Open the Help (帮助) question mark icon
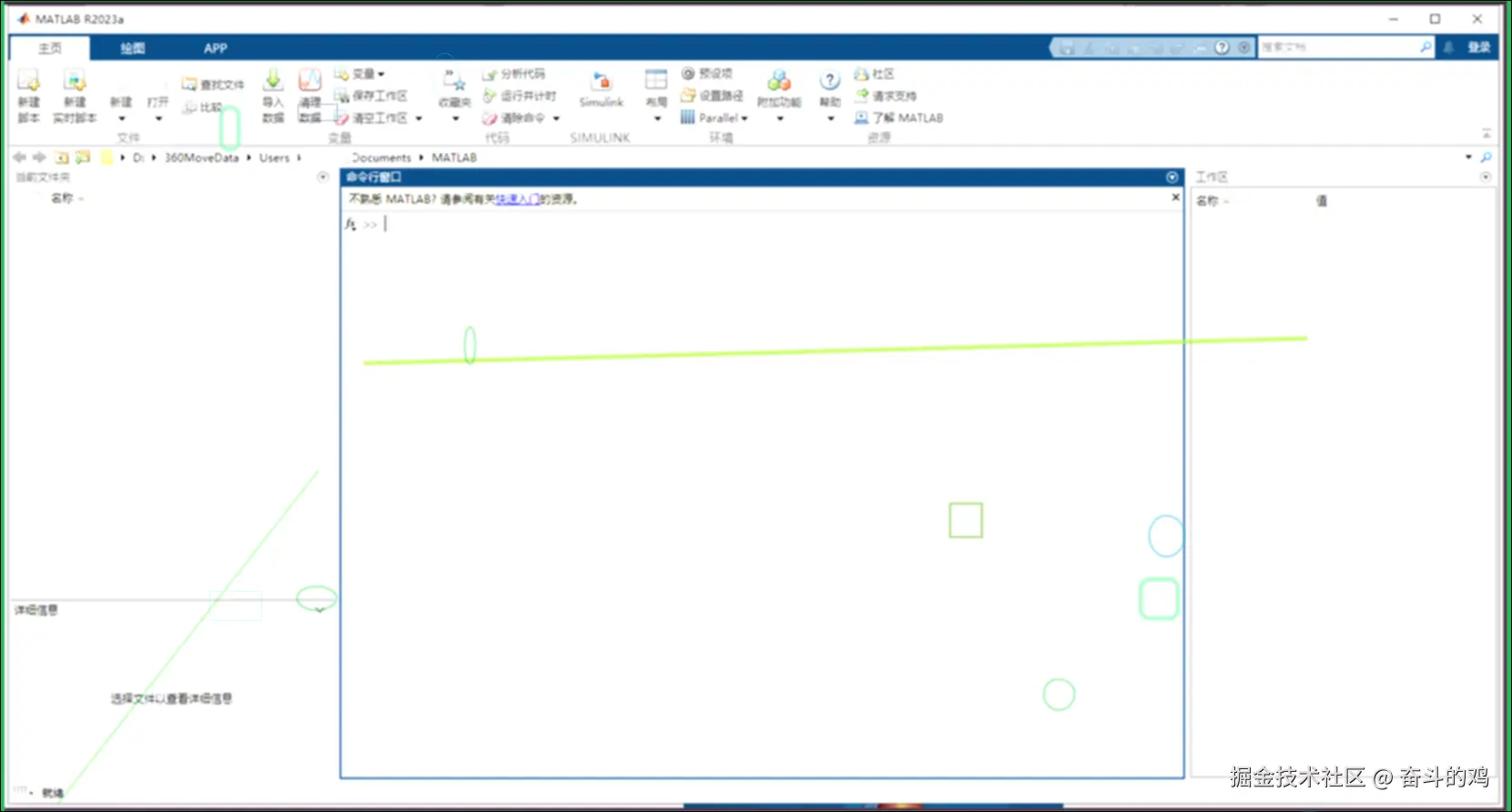This screenshot has width=1512, height=812. [x=829, y=80]
